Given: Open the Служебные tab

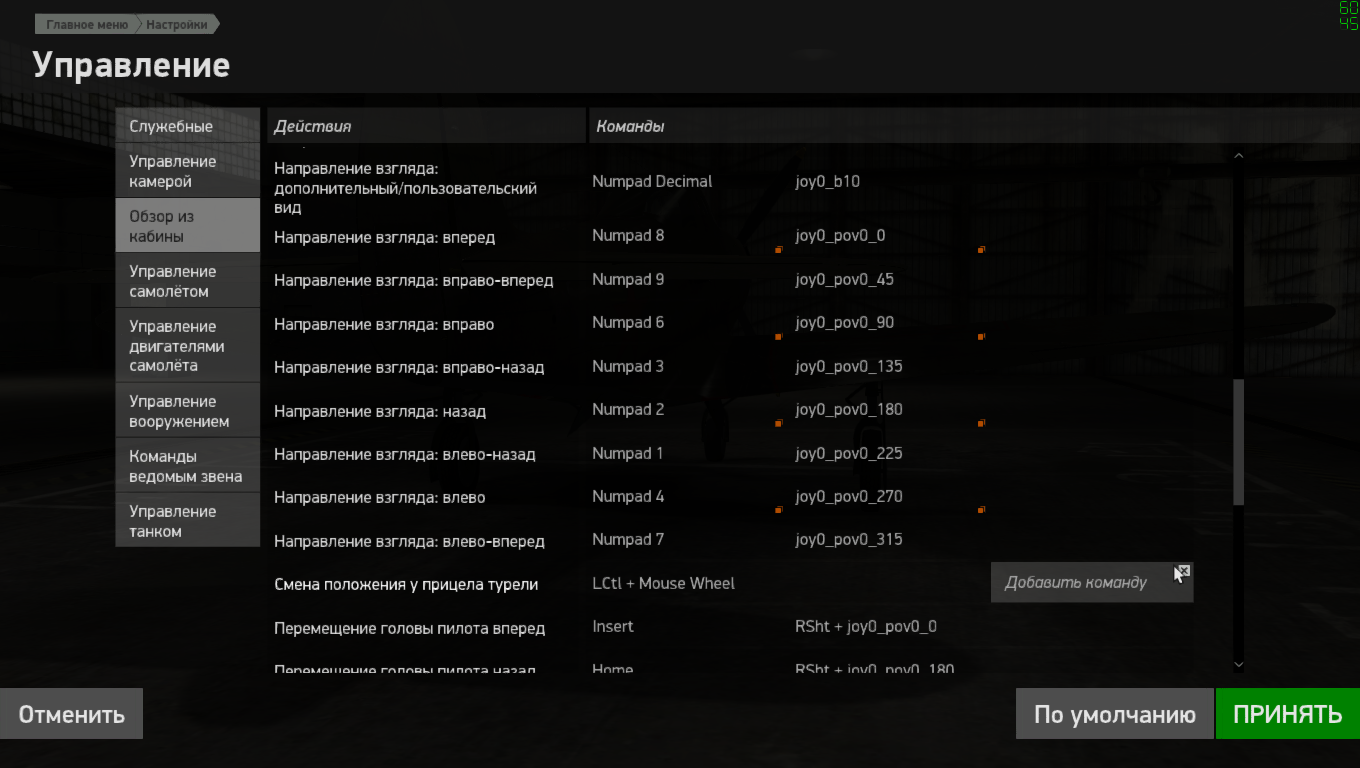Looking at the screenshot, I should click(188, 127).
